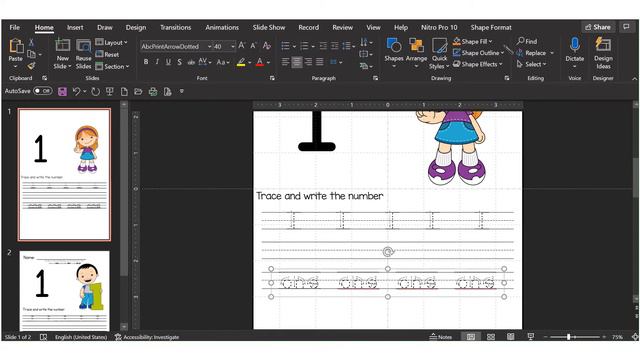Open the Shapes gallery

(x=394, y=53)
